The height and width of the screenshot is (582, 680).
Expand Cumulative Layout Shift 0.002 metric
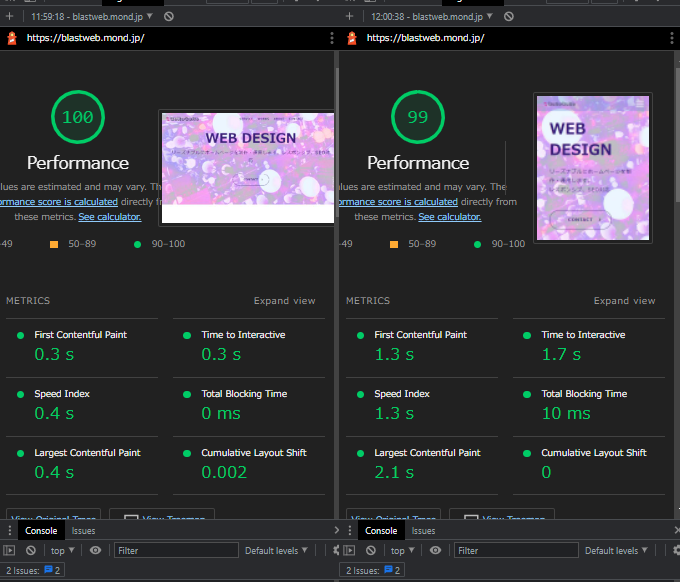click(249, 465)
